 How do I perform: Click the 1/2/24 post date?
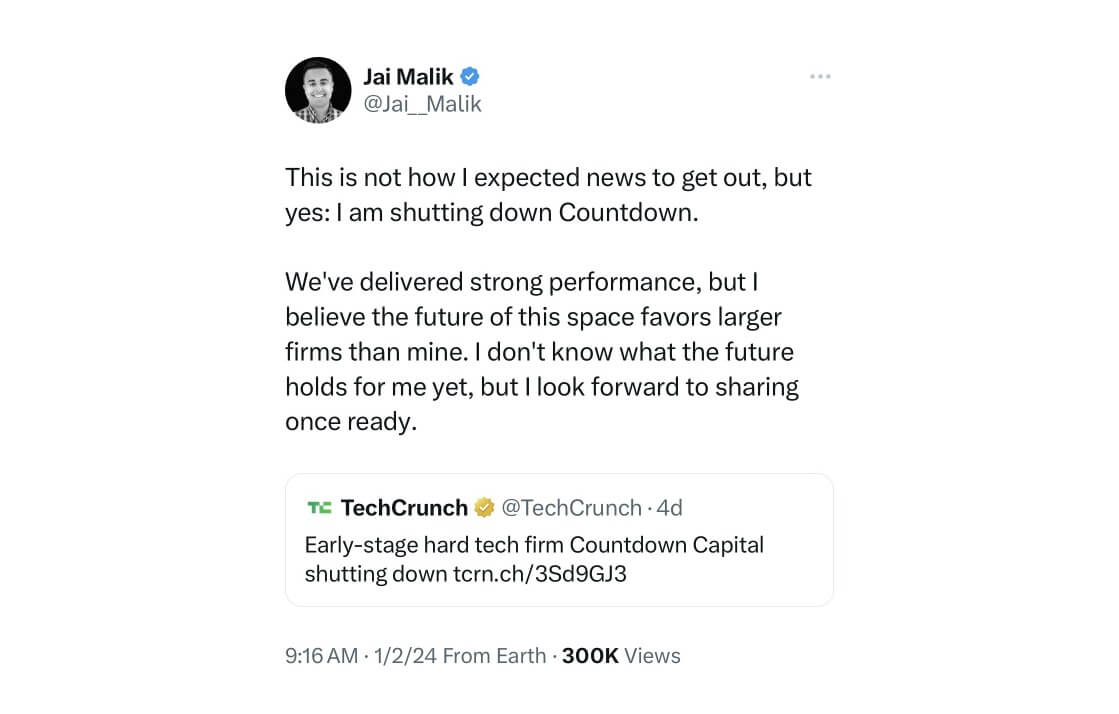click(404, 656)
